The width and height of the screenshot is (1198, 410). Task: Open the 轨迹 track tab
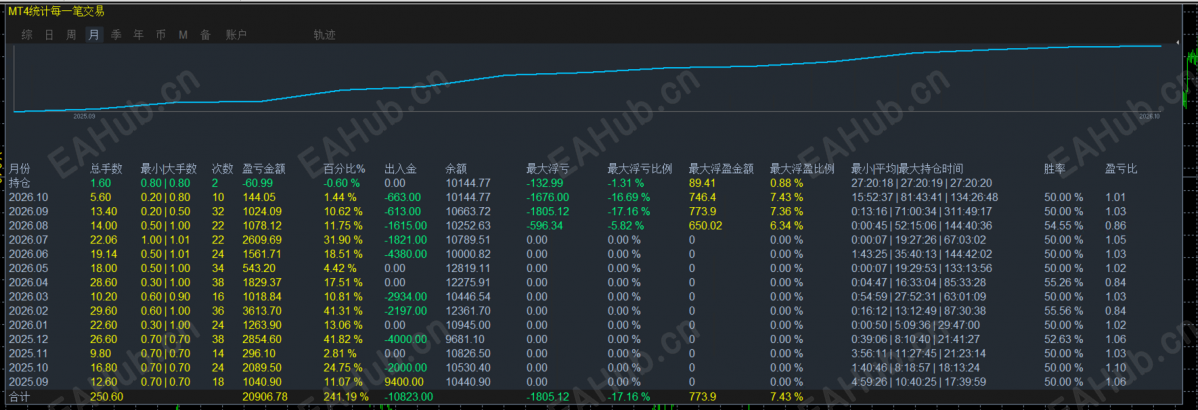[325, 34]
